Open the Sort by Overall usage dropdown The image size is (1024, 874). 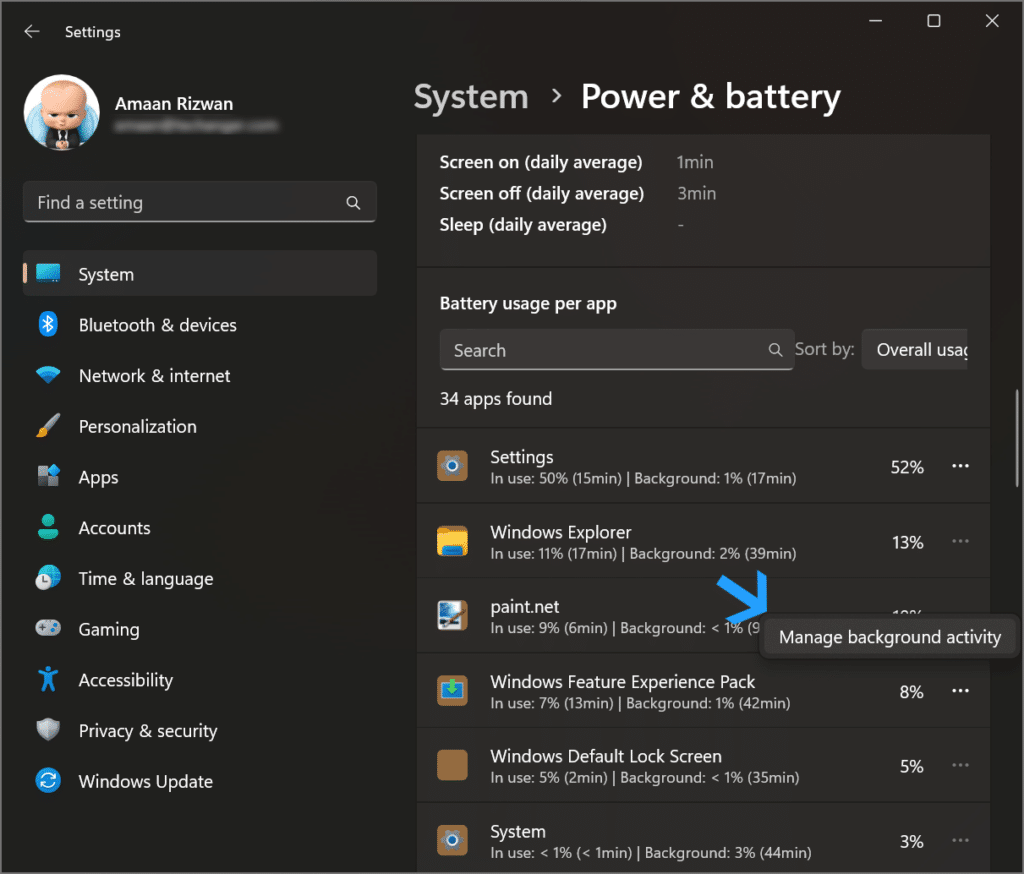tap(914, 349)
